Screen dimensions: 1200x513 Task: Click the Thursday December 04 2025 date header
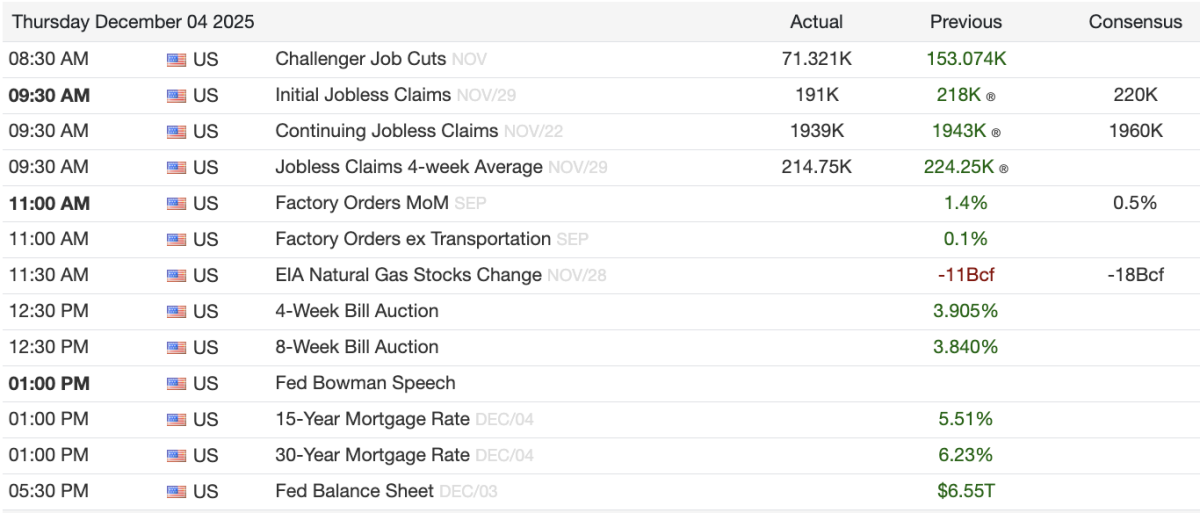(133, 22)
